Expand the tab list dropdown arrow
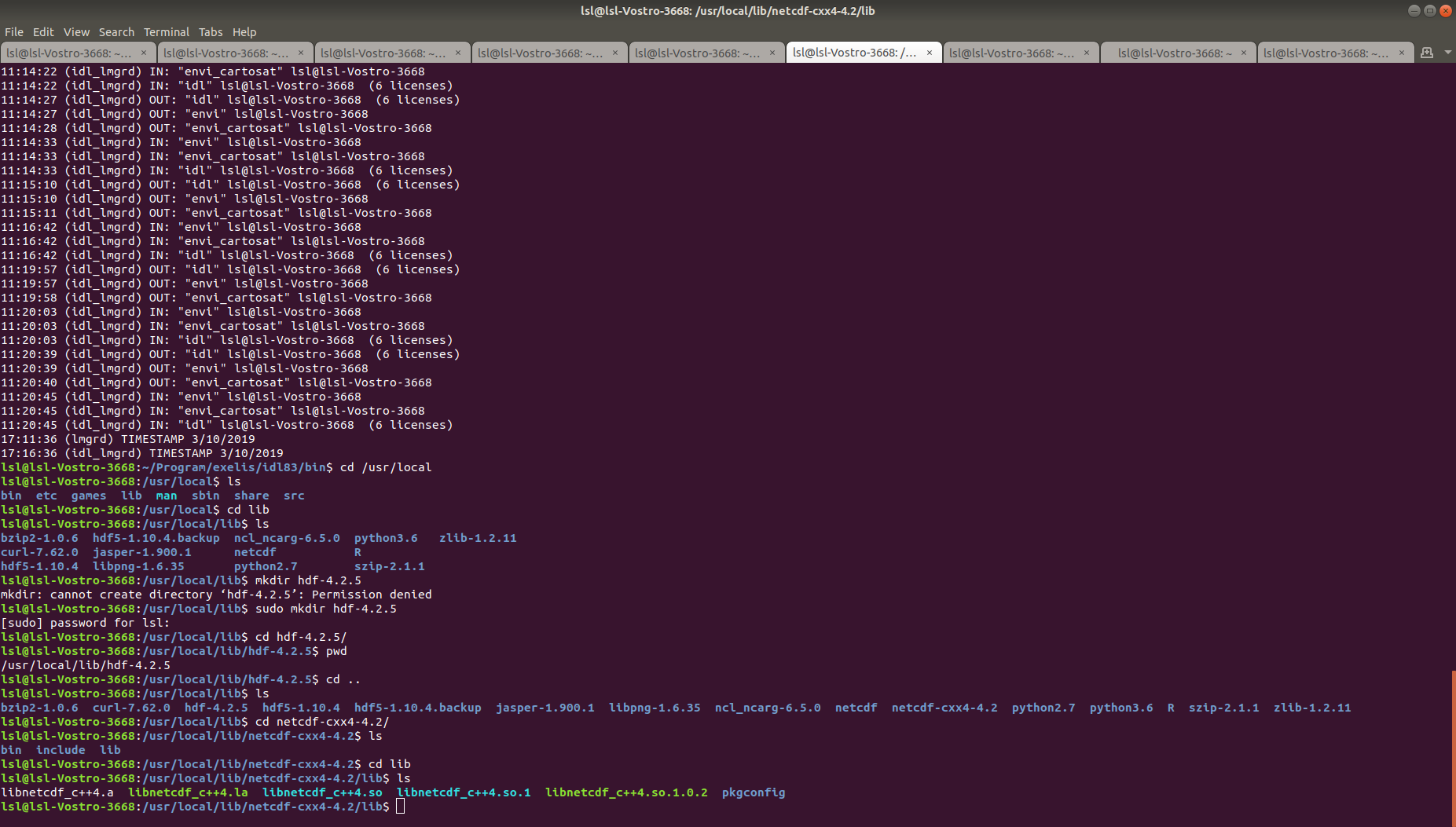Screen dimensions: 1456x827 click(x=1447, y=53)
